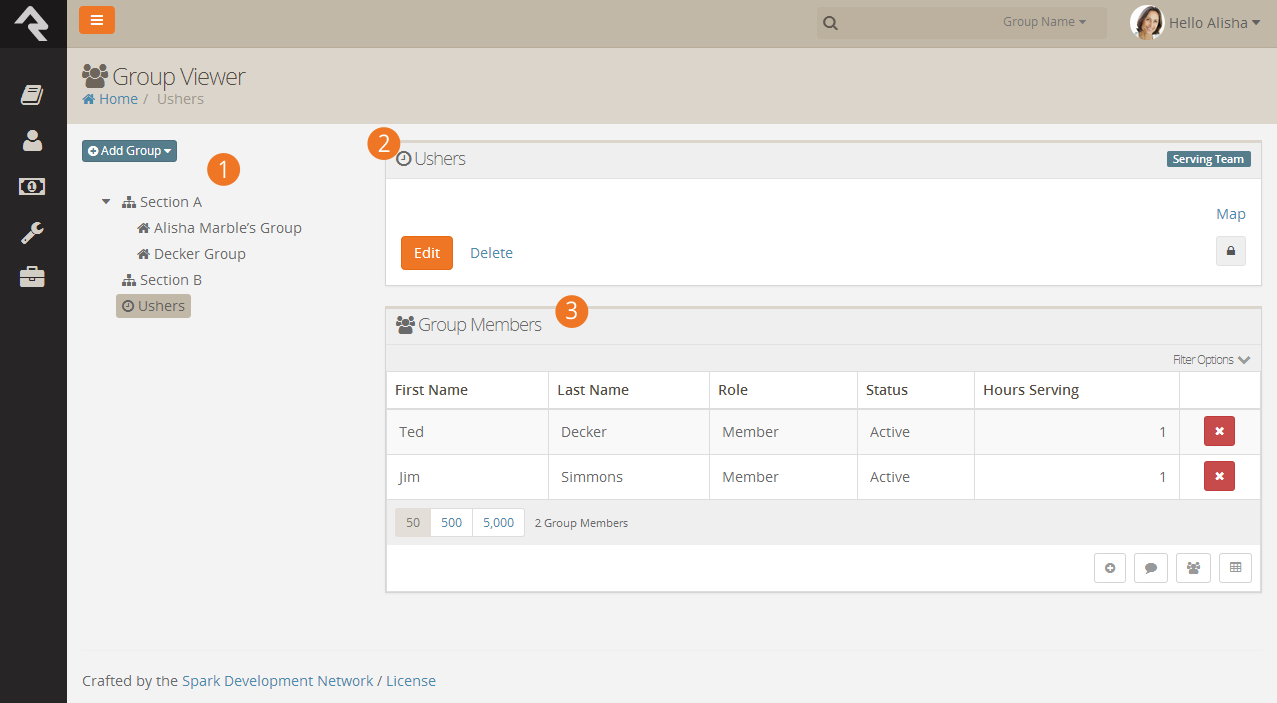Open the Spark Development Network link
This screenshot has height=703, width=1277.
[x=277, y=681]
